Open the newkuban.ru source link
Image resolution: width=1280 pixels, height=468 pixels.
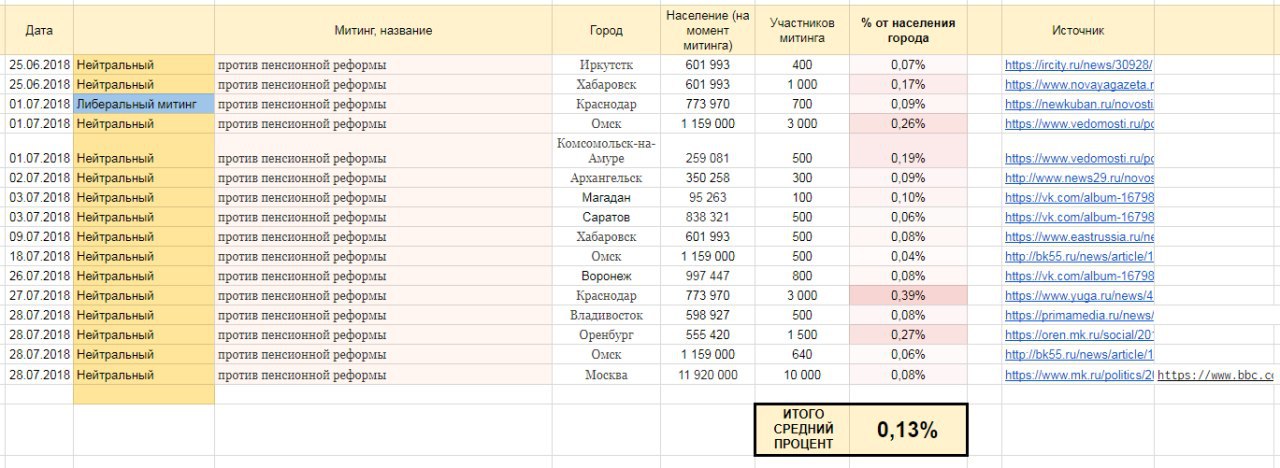(1078, 104)
